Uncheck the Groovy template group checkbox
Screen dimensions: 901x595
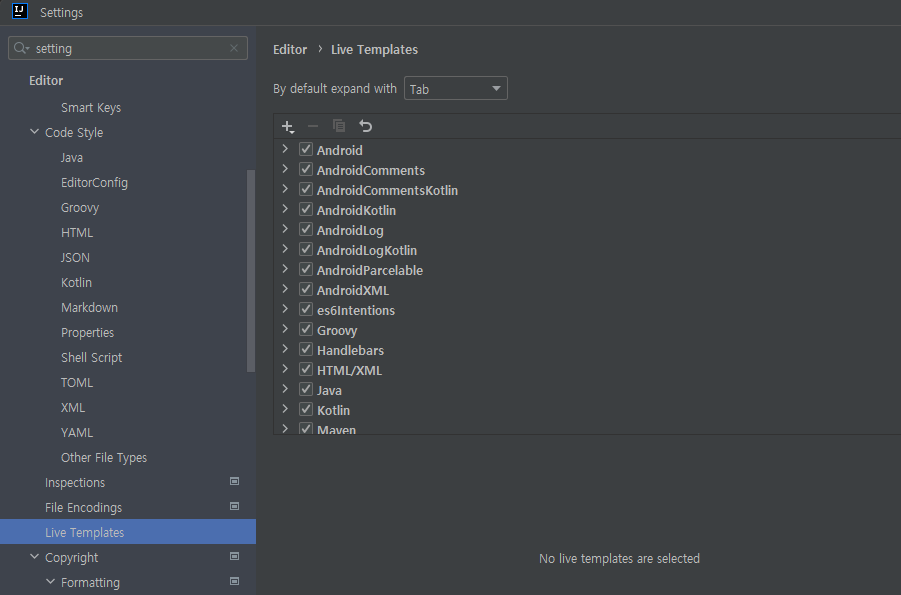[x=306, y=329]
